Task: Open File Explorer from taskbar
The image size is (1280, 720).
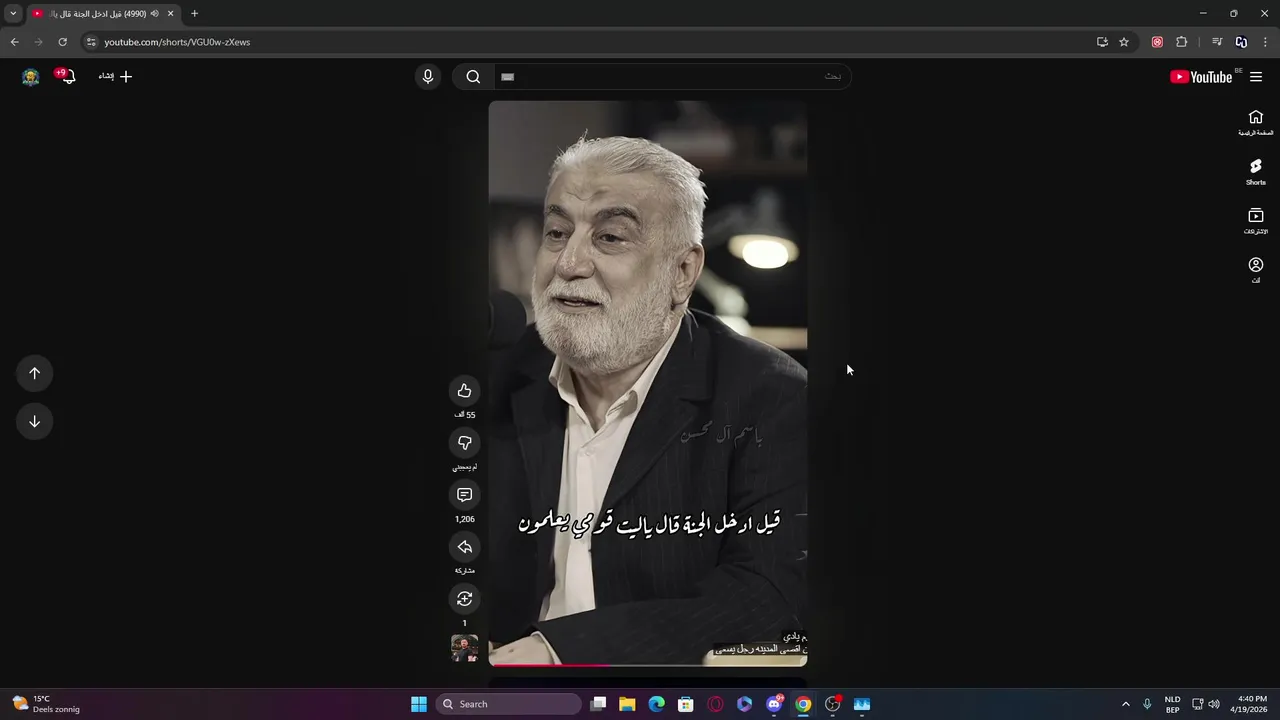Action: (x=627, y=704)
